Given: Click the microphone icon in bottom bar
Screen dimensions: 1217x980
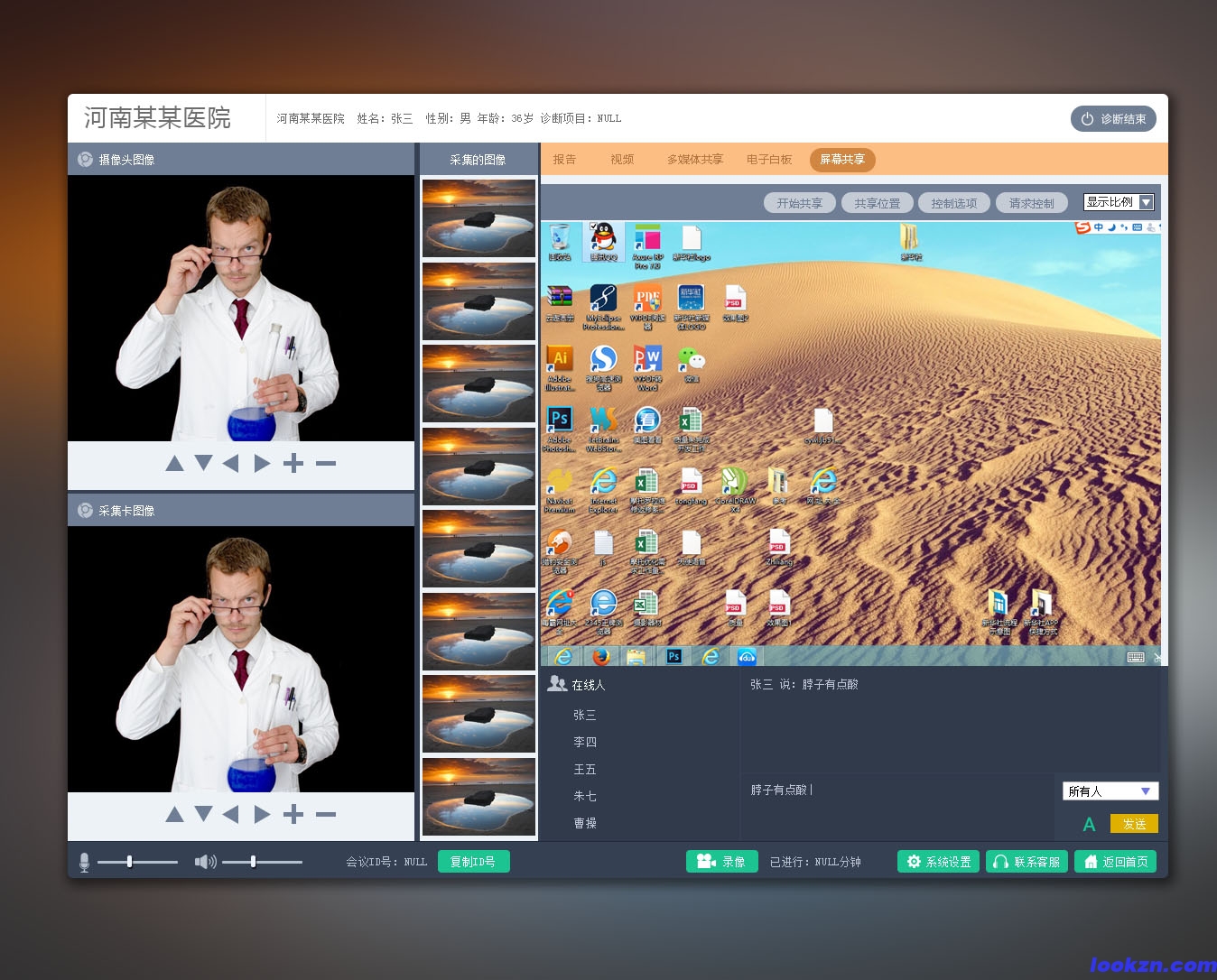Looking at the screenshot, I should pyautogui.click(x=84, y=862).
